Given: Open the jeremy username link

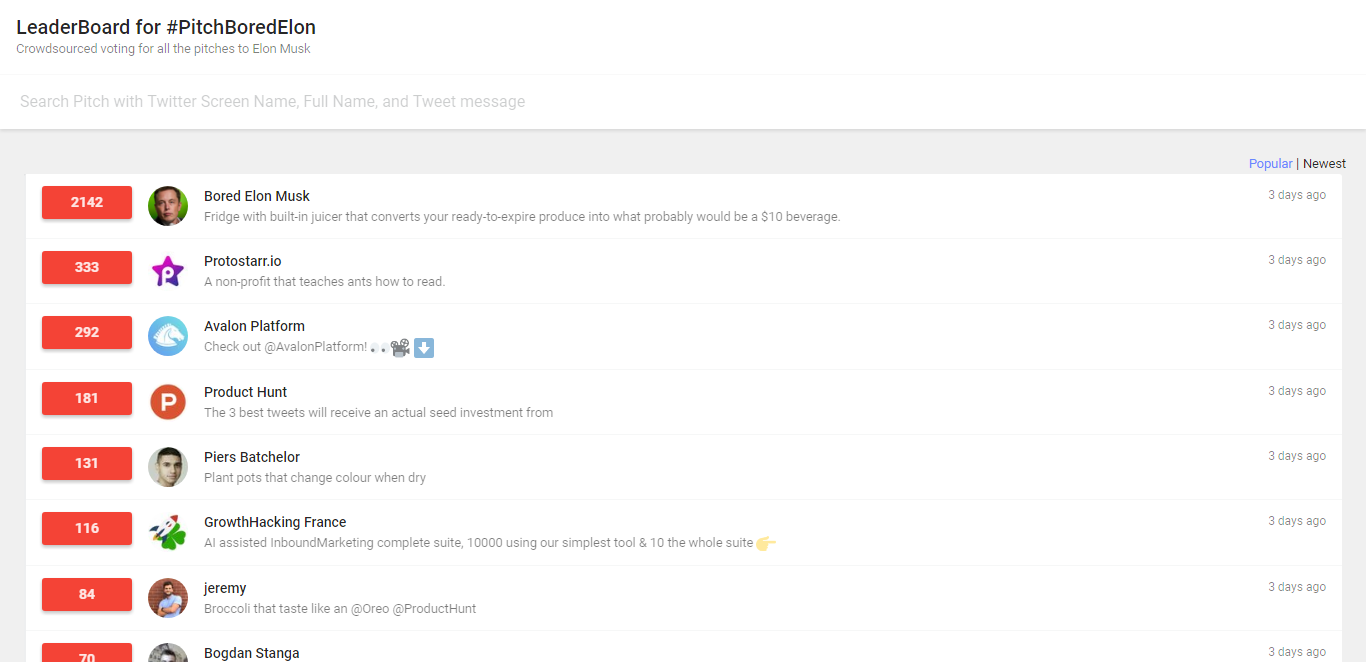Looking at the screenshot, I should 225,588.
